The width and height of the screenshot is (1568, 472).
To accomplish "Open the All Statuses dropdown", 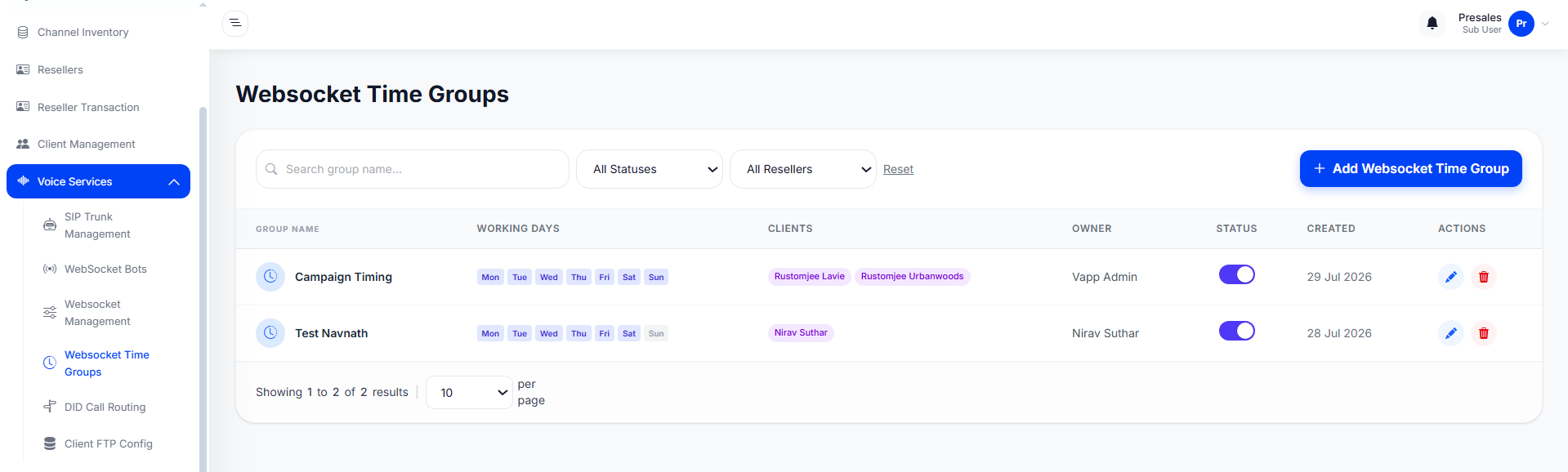I will (650, 169).
